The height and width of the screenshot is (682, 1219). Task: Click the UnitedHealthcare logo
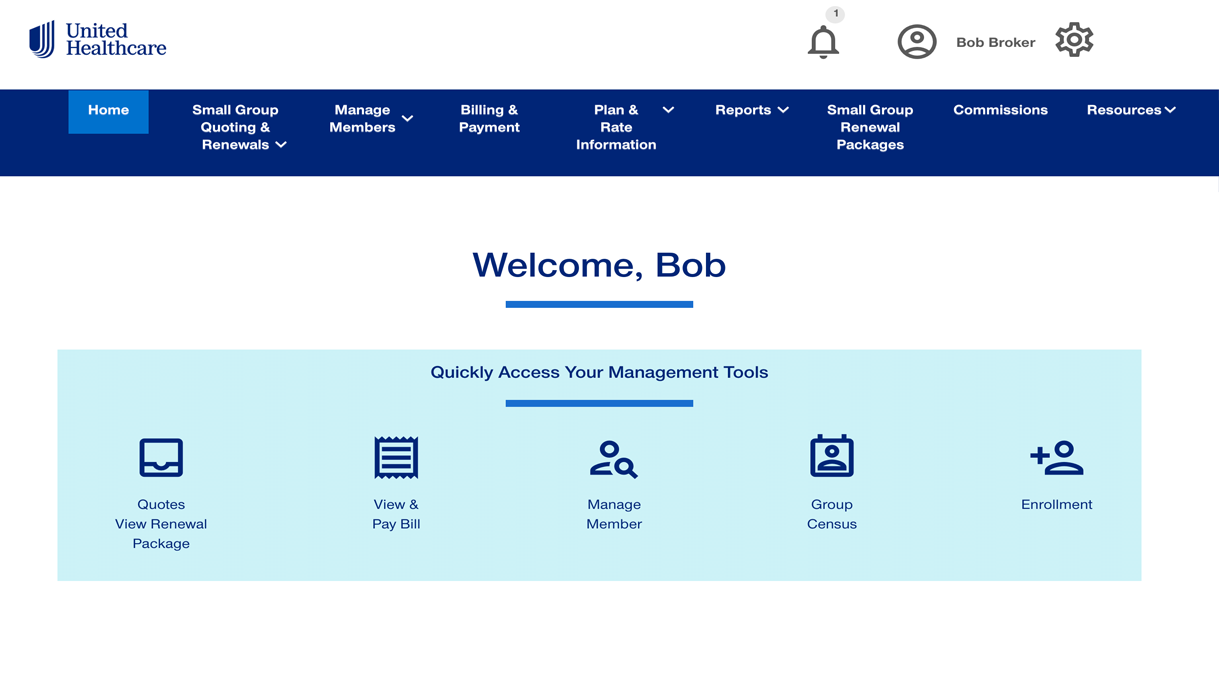point(98,40)
